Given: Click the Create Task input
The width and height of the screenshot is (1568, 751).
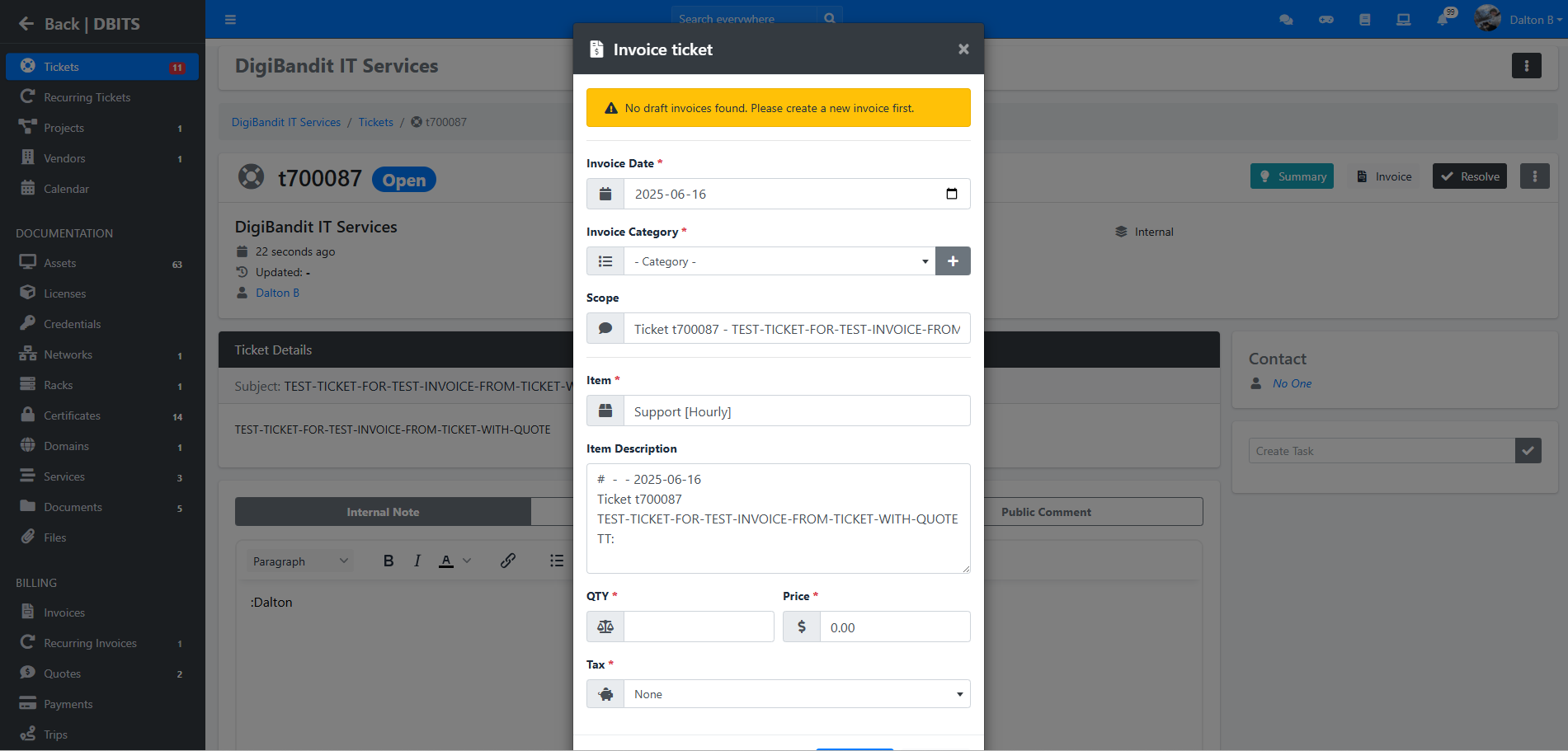Looking at the screenshot, I should click(1382, 451).
